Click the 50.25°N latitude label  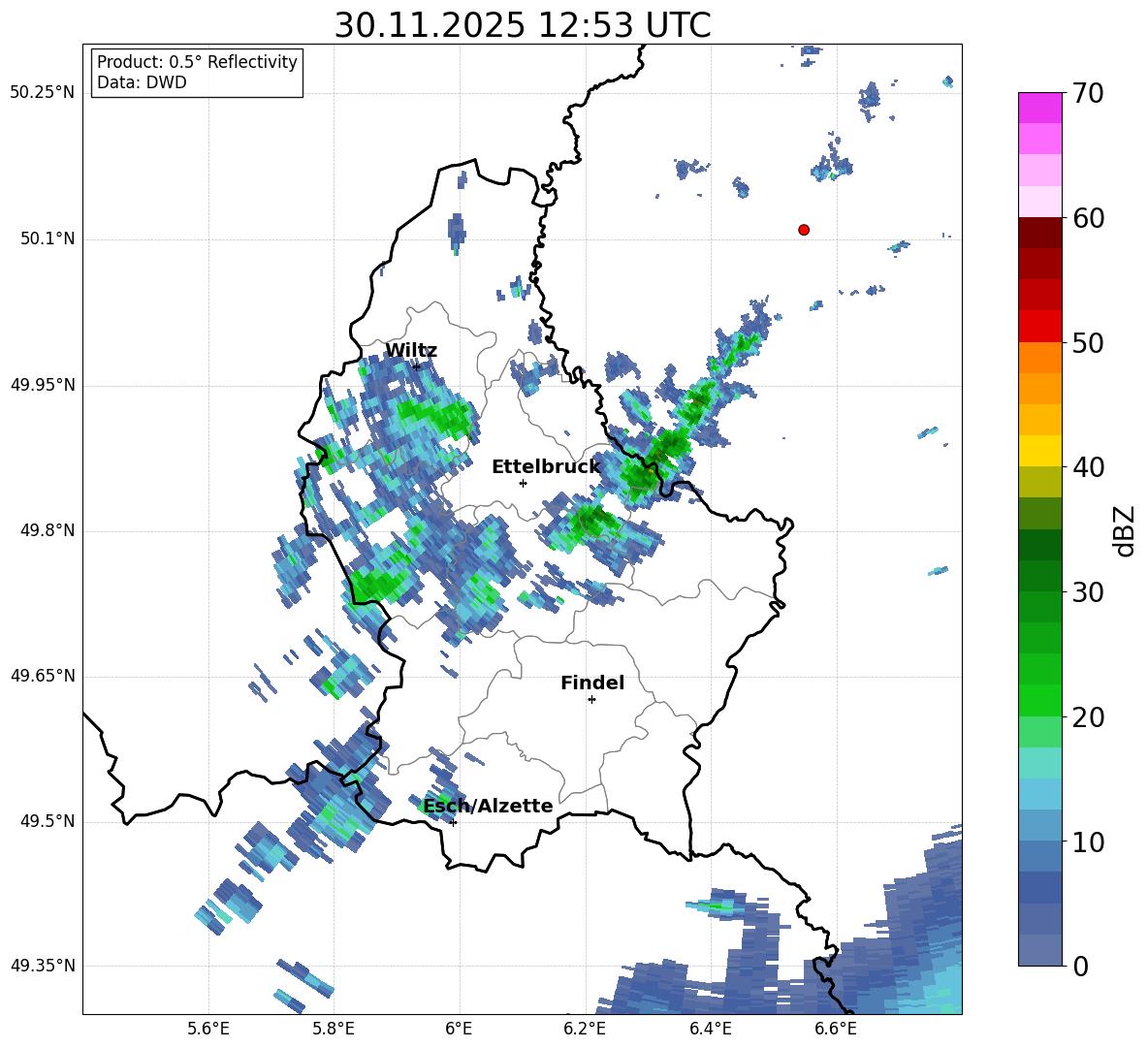tap(43, 93)
